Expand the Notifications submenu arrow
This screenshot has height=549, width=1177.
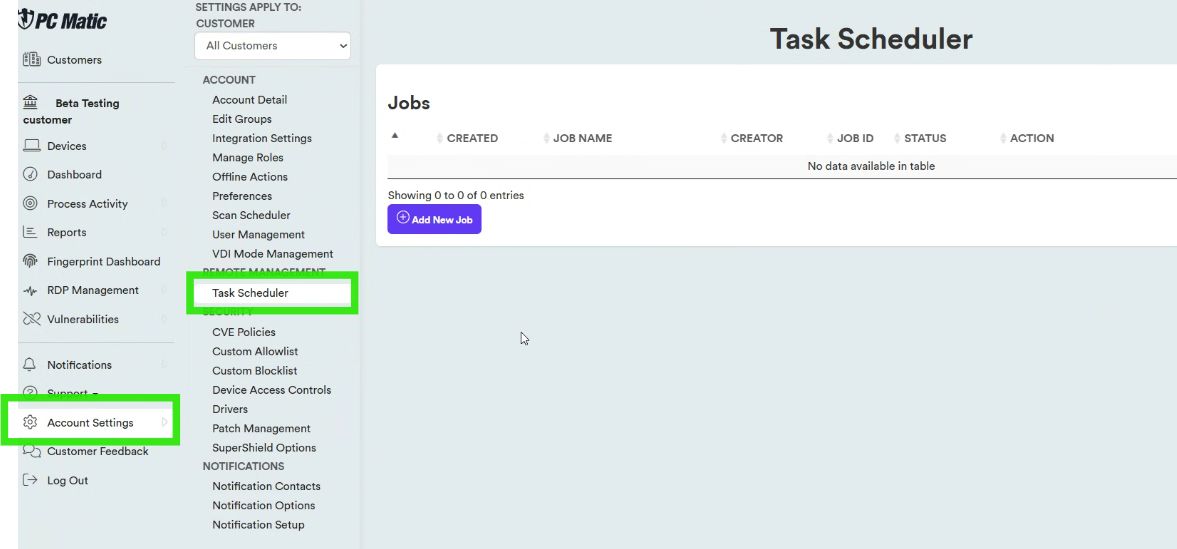click(x=164, y=365)
